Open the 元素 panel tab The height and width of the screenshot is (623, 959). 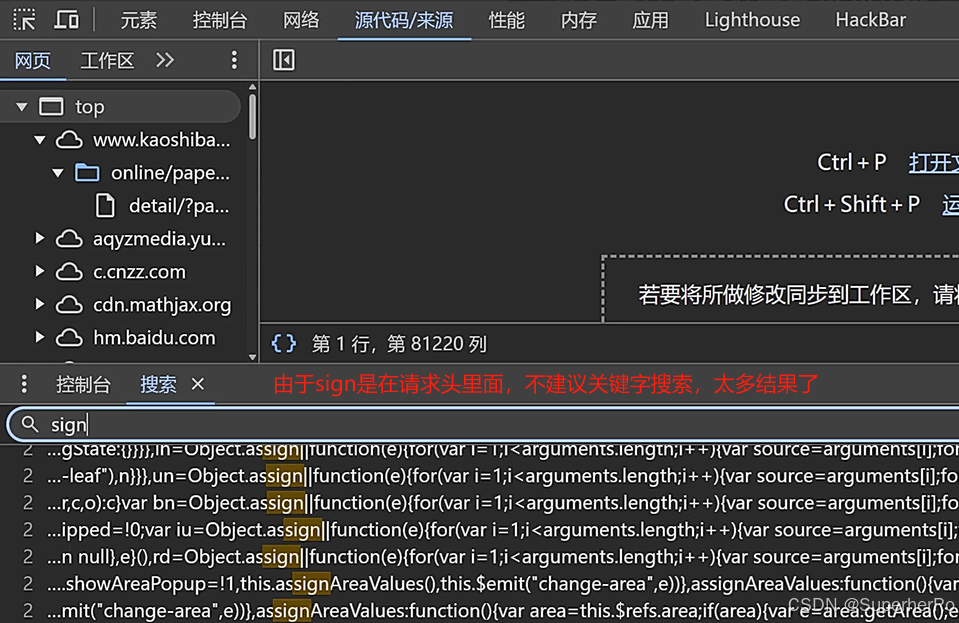[x=138, y=20]
